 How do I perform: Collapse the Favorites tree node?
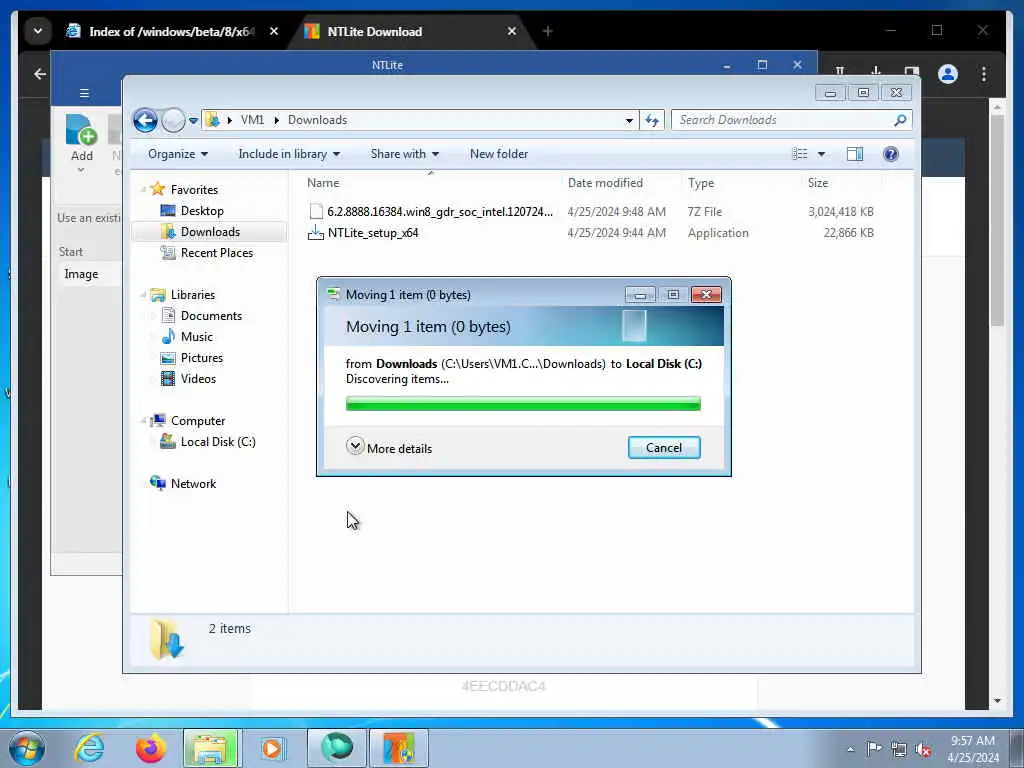coord(143,189)
